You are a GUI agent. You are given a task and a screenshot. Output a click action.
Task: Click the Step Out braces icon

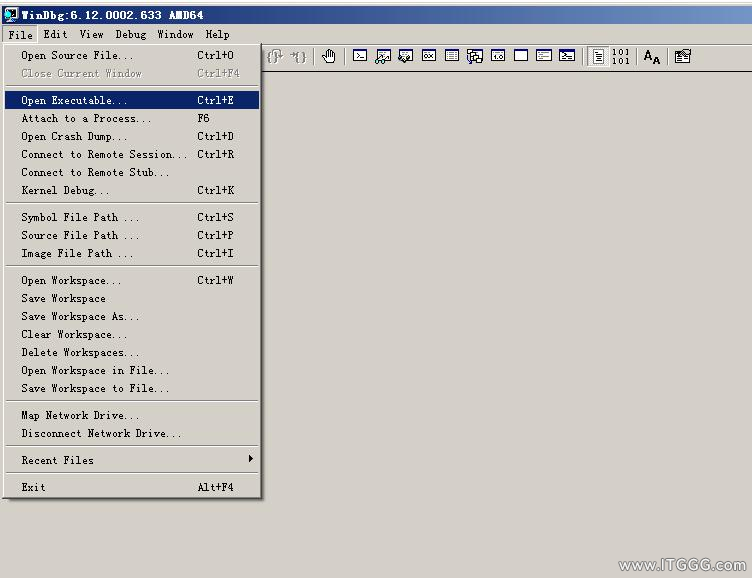[275, 57]
